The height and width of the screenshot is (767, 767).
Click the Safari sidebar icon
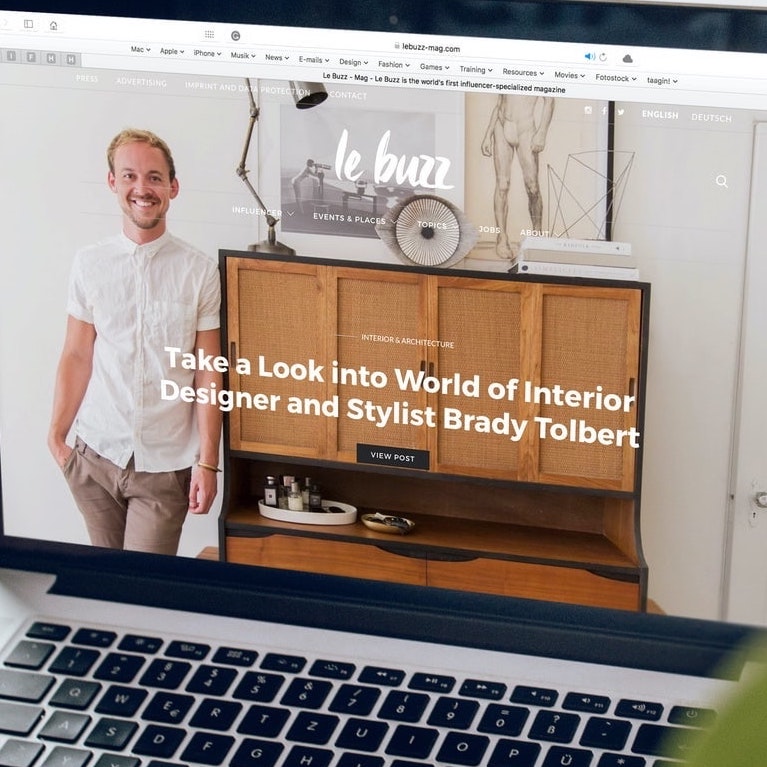(28, 24)
